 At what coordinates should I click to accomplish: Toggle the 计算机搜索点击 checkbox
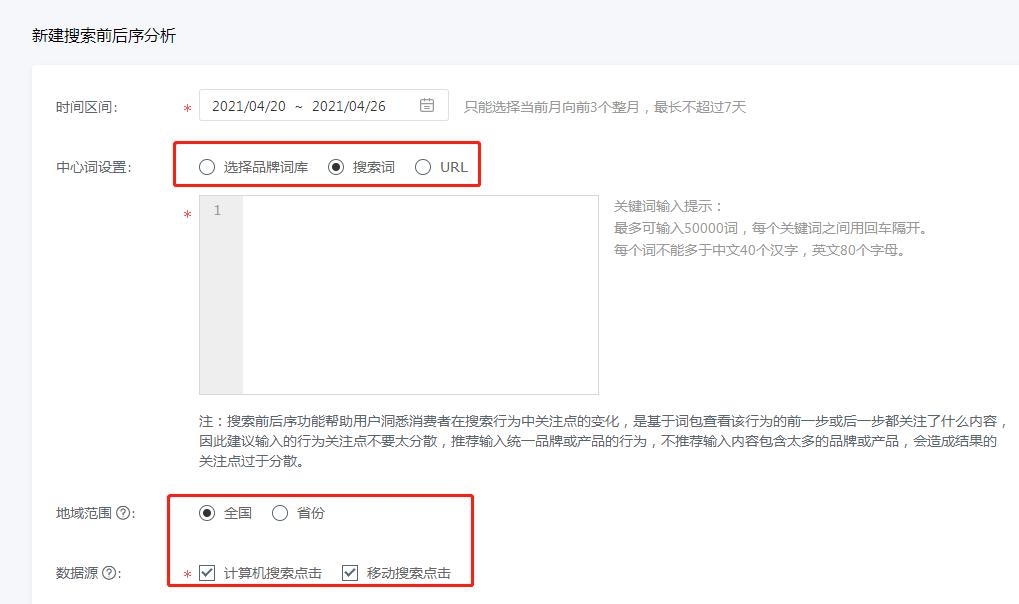[205, 573]
